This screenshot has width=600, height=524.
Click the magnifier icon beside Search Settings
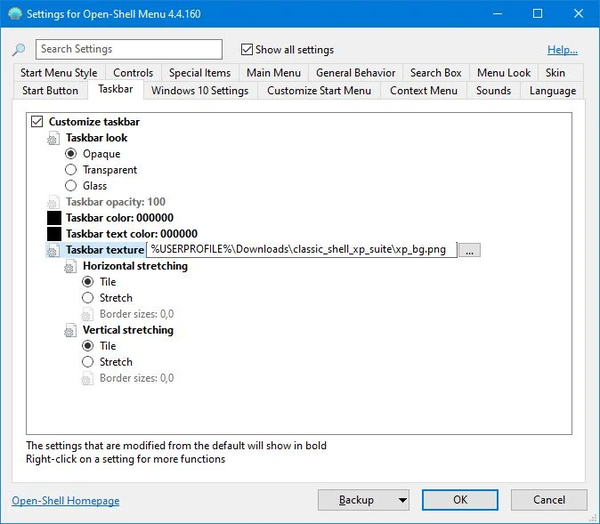[19, 49]
